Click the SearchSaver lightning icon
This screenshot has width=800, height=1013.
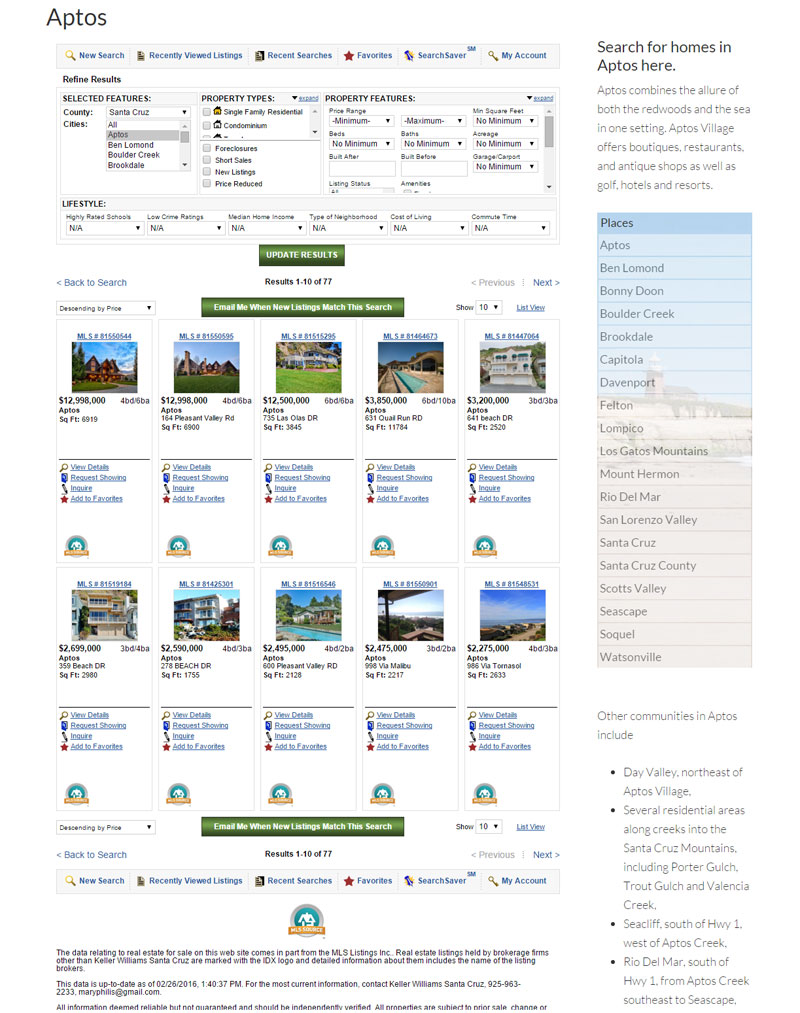[x=410, y=55]
